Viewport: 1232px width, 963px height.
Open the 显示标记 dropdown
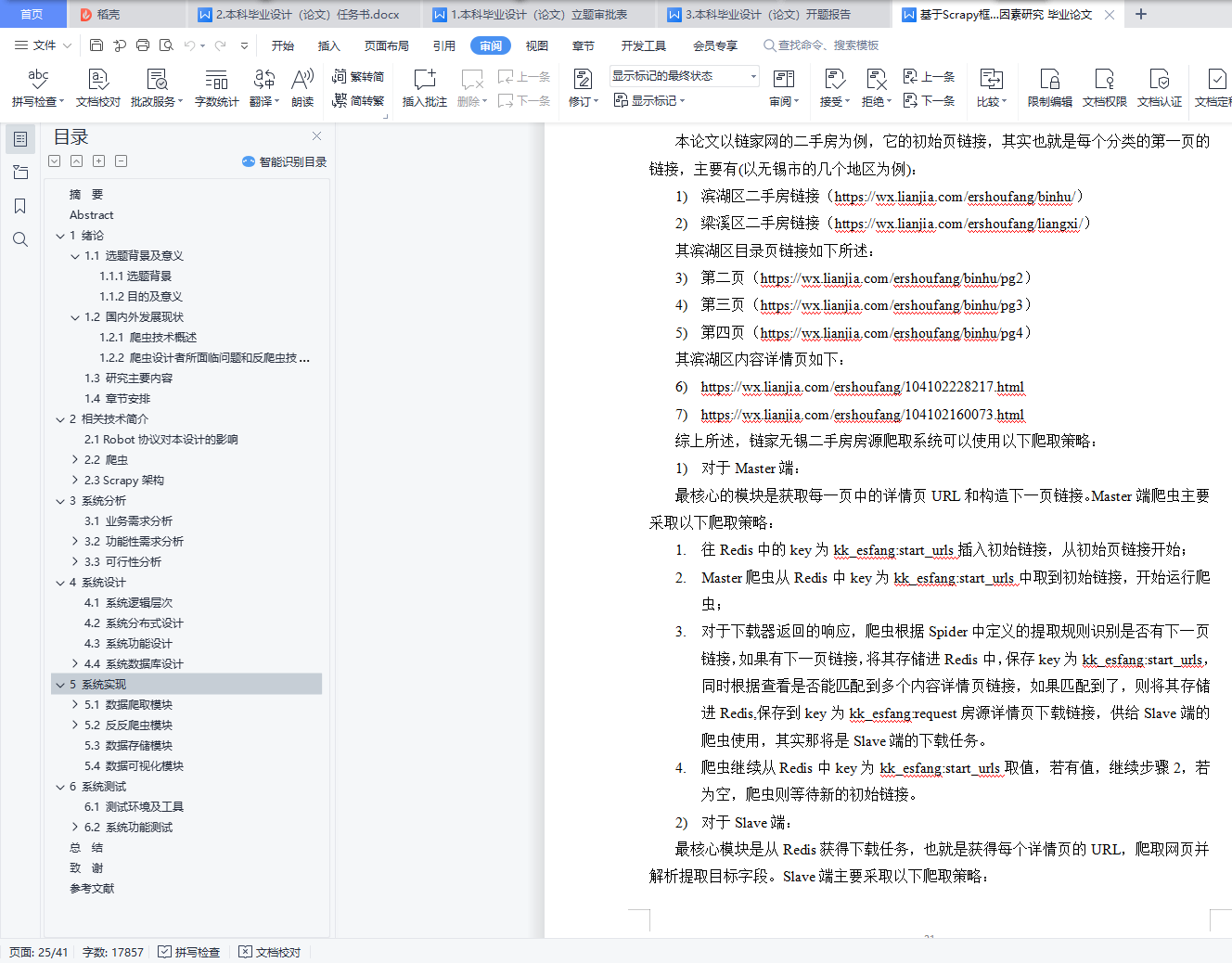pos(649,100)
